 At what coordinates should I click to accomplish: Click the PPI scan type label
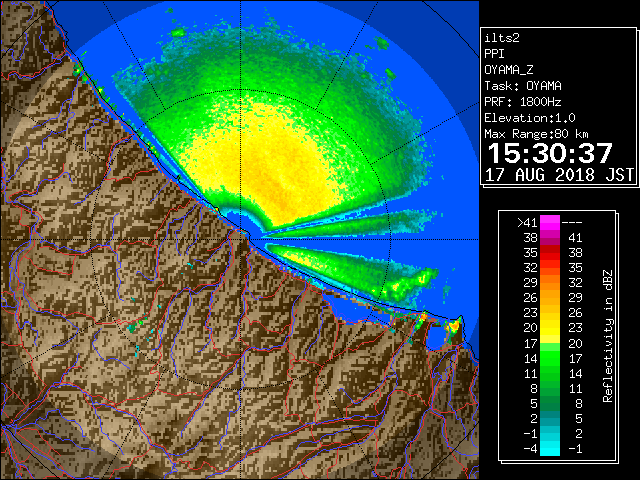coord(494,54)
